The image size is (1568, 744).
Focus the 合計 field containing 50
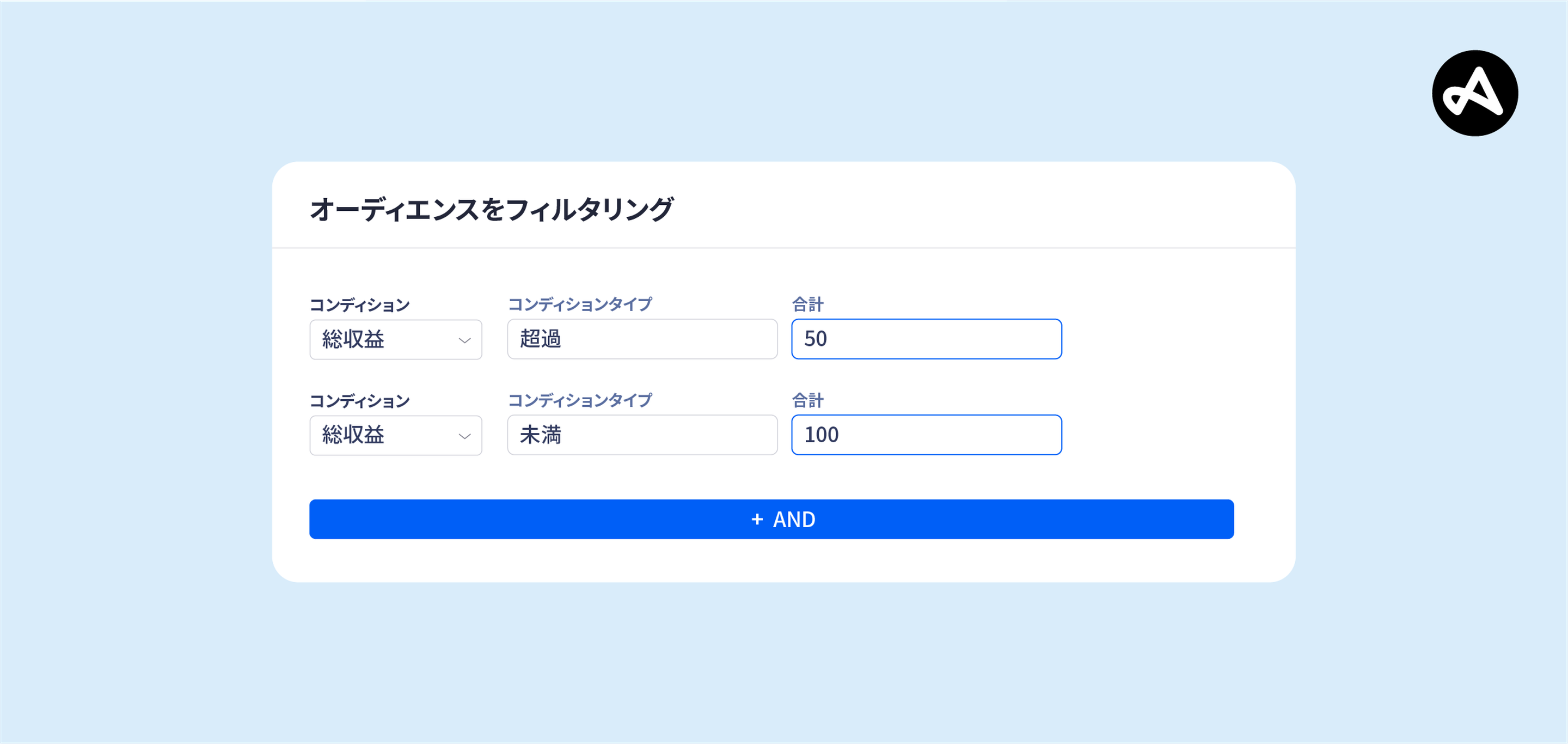[x=927, y=339]
